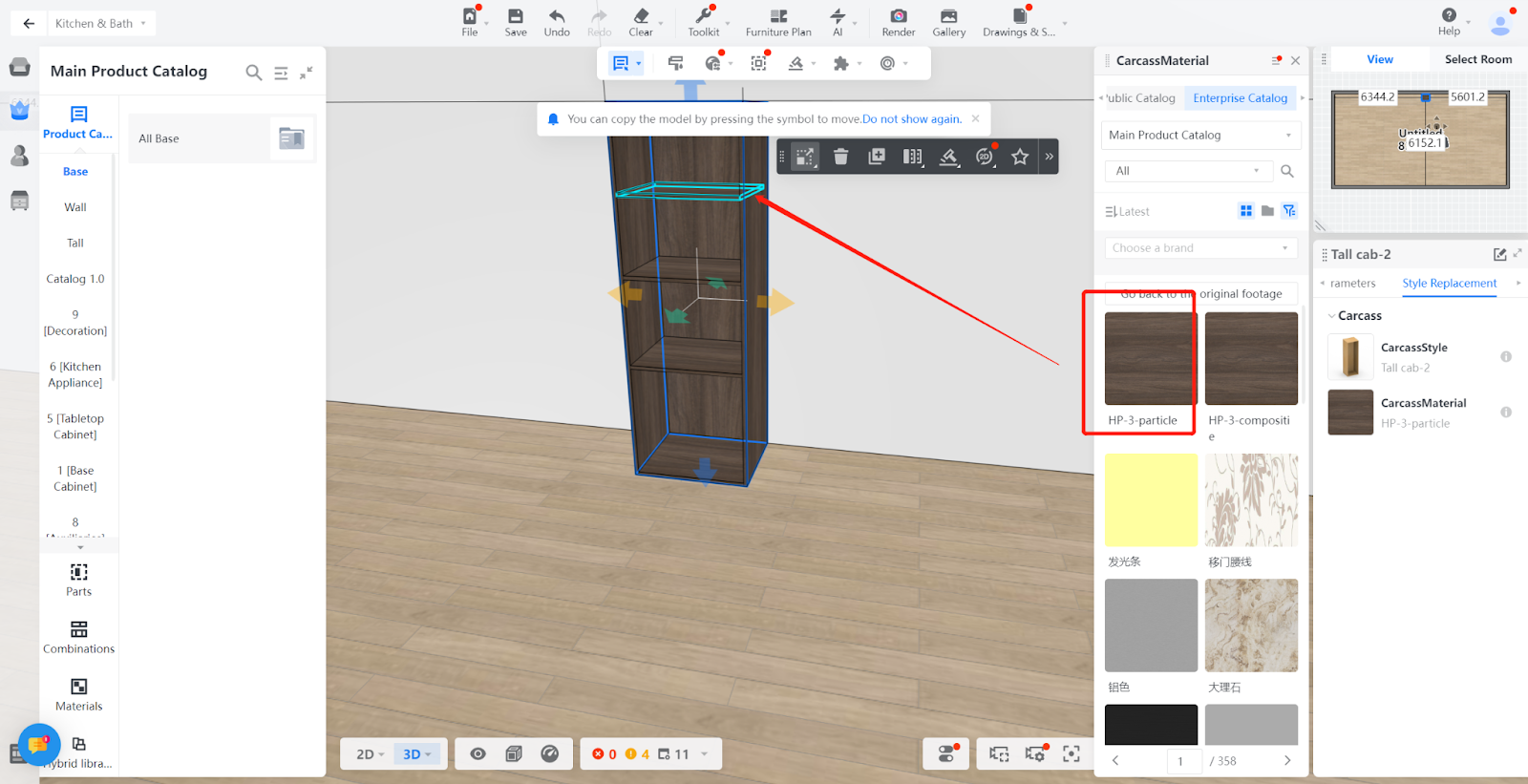This screenshot has width=1528, height=784.
Task: Toggle the eye visibility button in bottom bar
Action: point(478,754)
